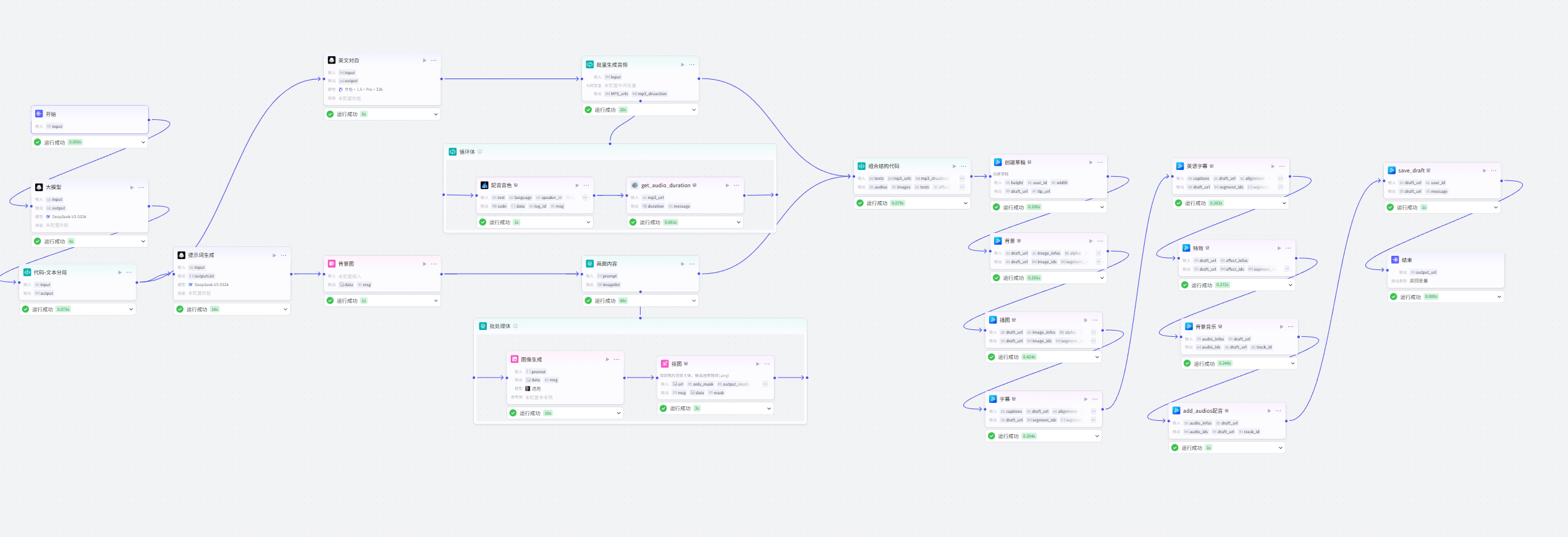Screen dimensions: 1568x537
Task: Click the 运行成功 status under 背景图 node
Action: click(347, 301)
